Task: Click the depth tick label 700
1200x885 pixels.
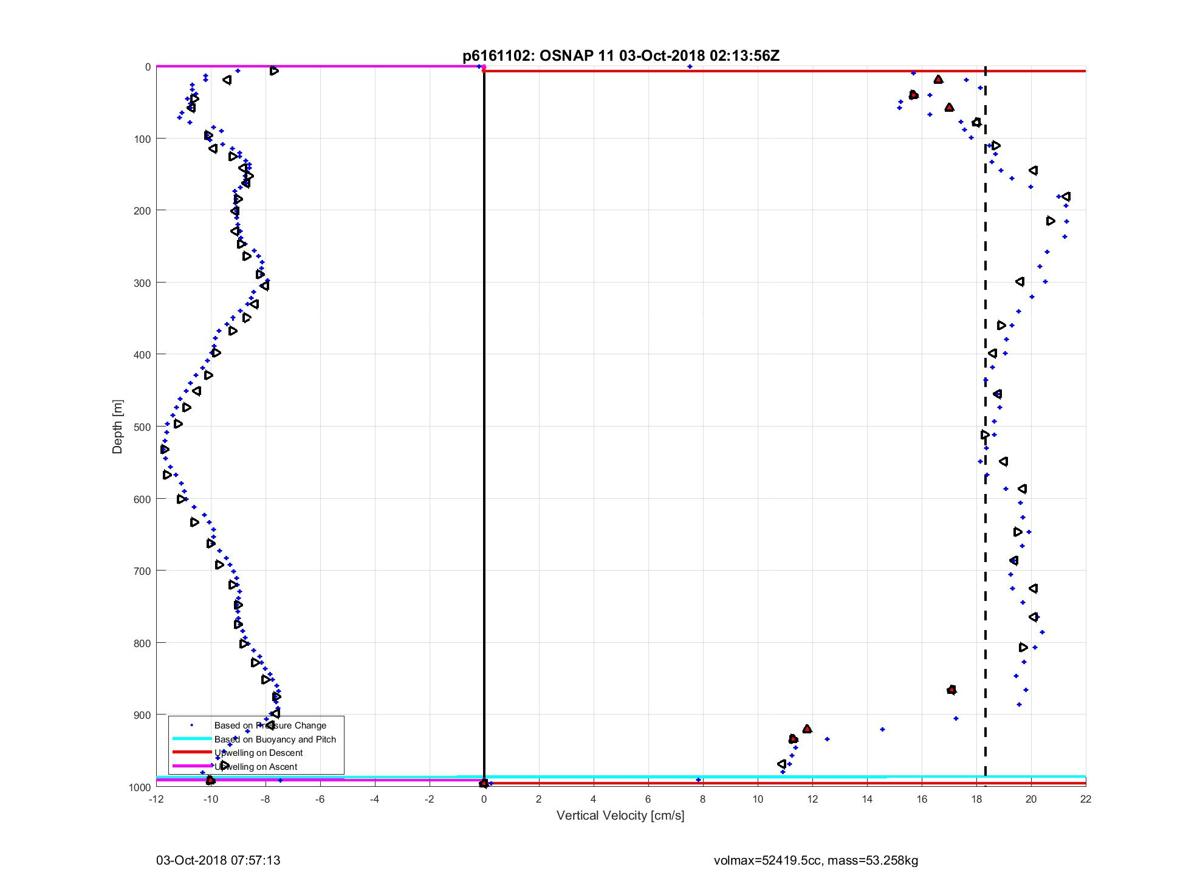Action: pyautogui.click(x=142, y=571)
